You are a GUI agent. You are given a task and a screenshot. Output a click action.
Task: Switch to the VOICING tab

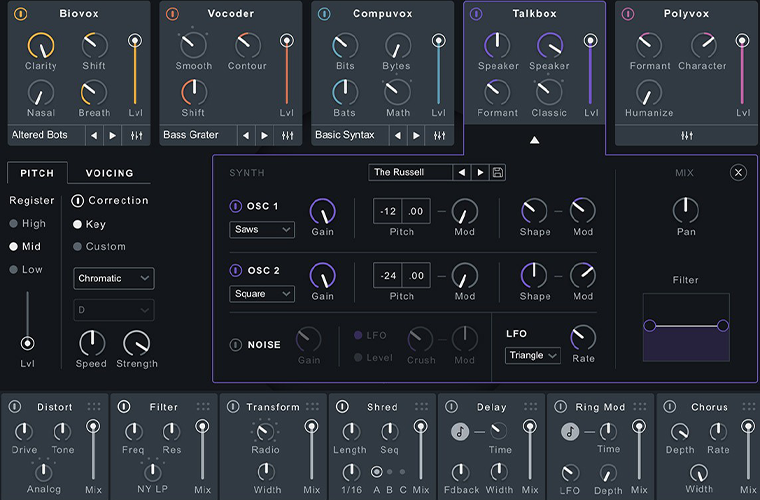point(110,173)
